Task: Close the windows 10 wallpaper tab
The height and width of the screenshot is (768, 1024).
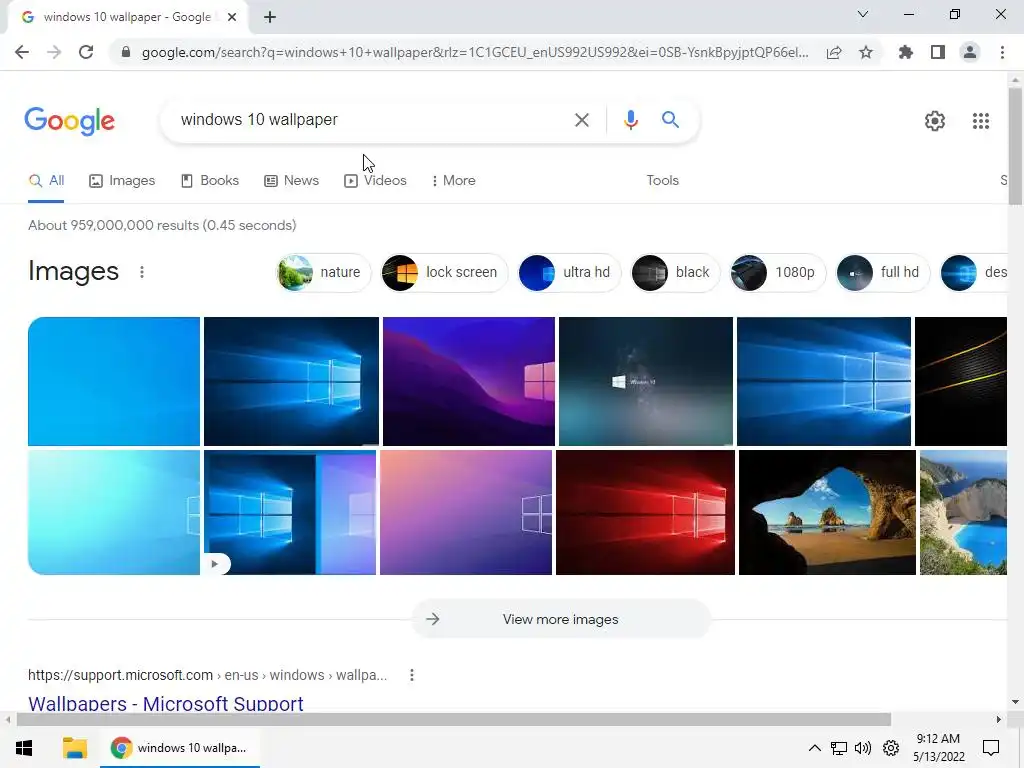Action: [x=232, y=17]
